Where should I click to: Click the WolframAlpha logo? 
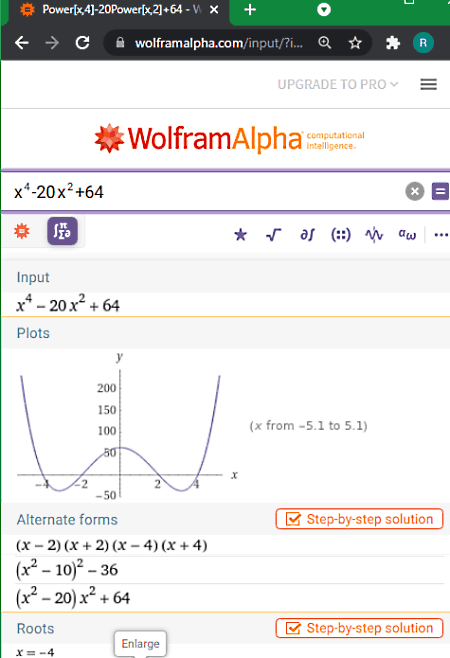[x=229, y=138]
